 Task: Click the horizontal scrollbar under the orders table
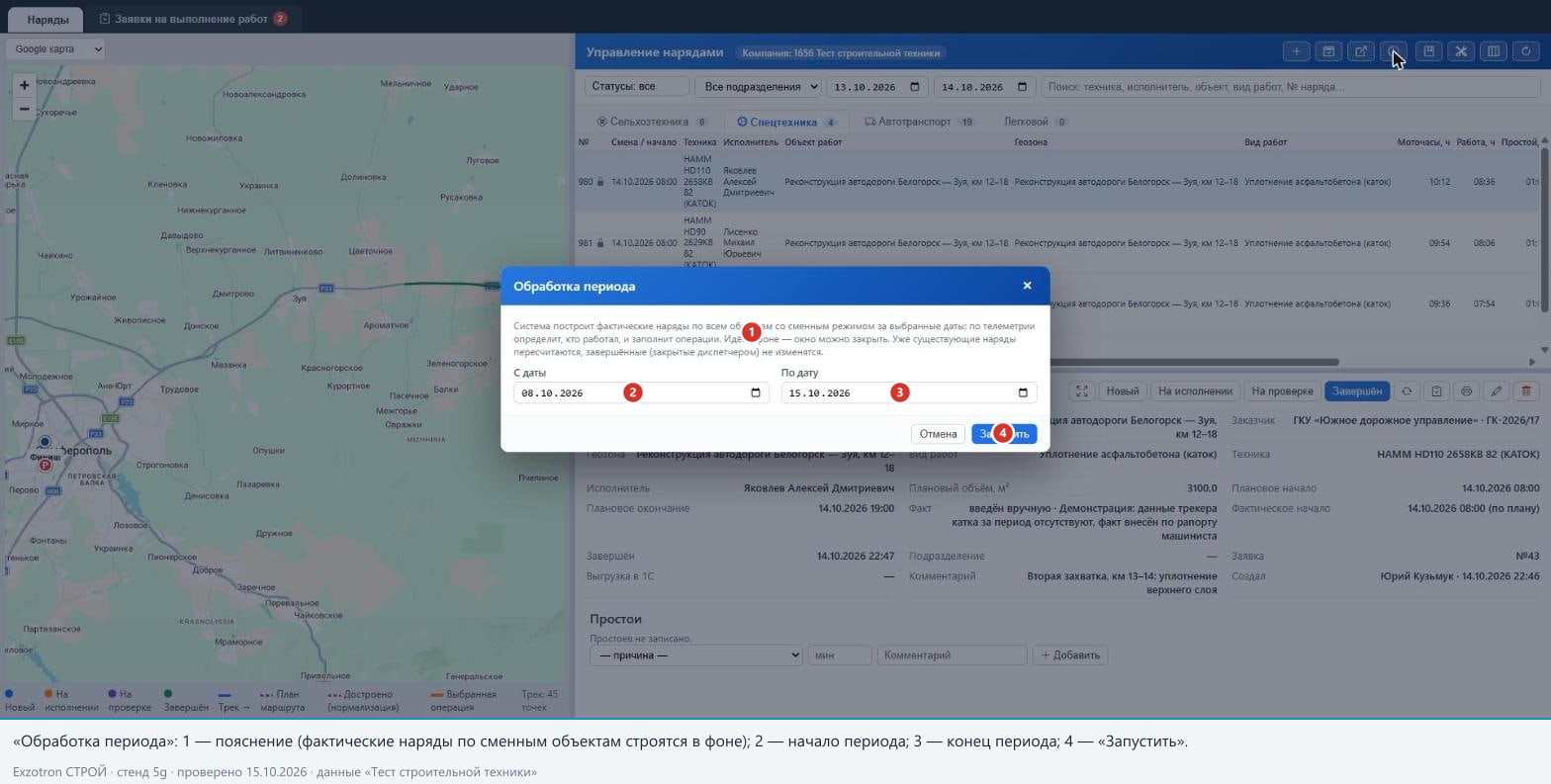pyautogui.click(x=958, y=362)
